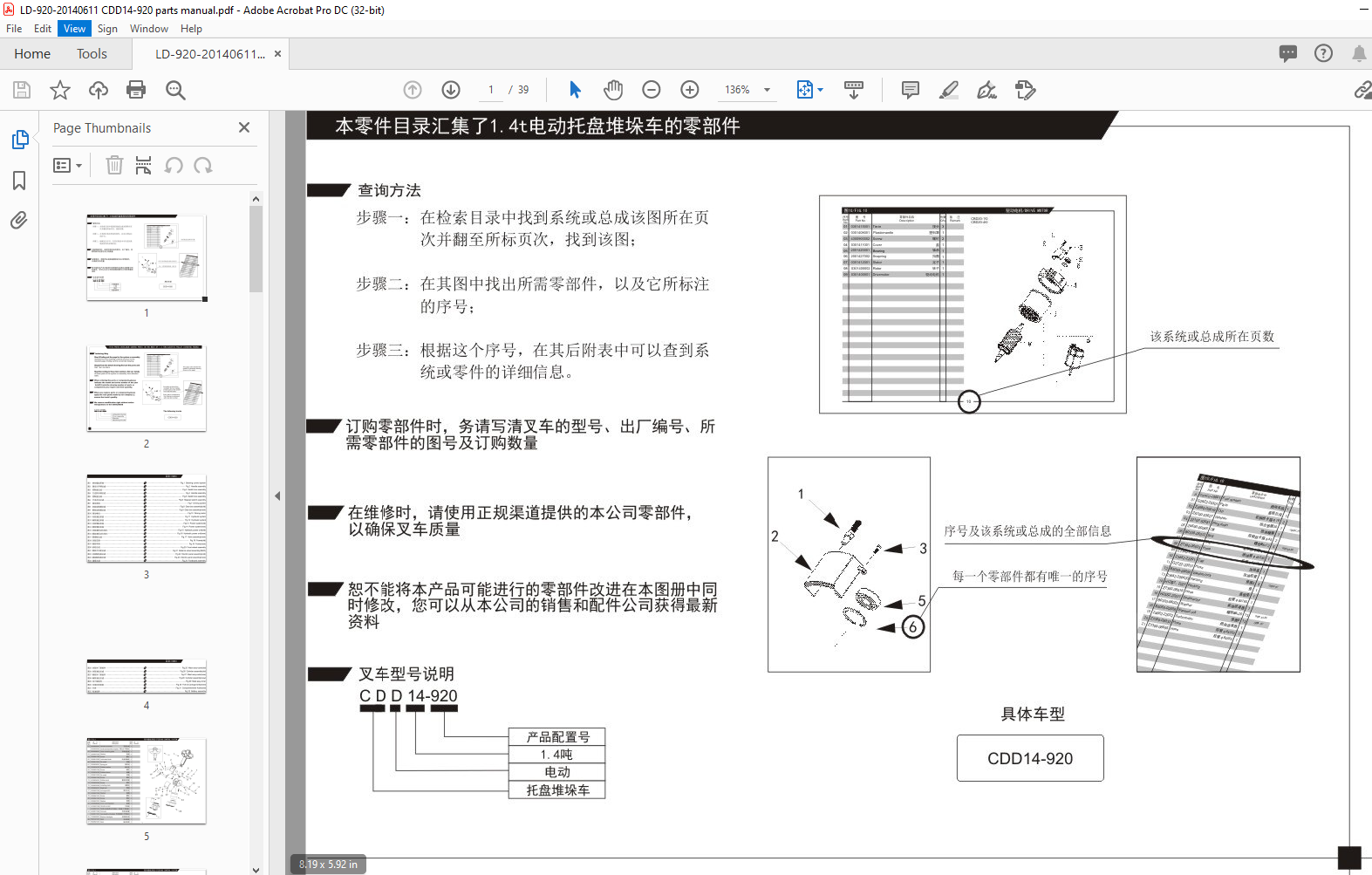Zoom out with the minus circle icon

(x=652, y=90)
